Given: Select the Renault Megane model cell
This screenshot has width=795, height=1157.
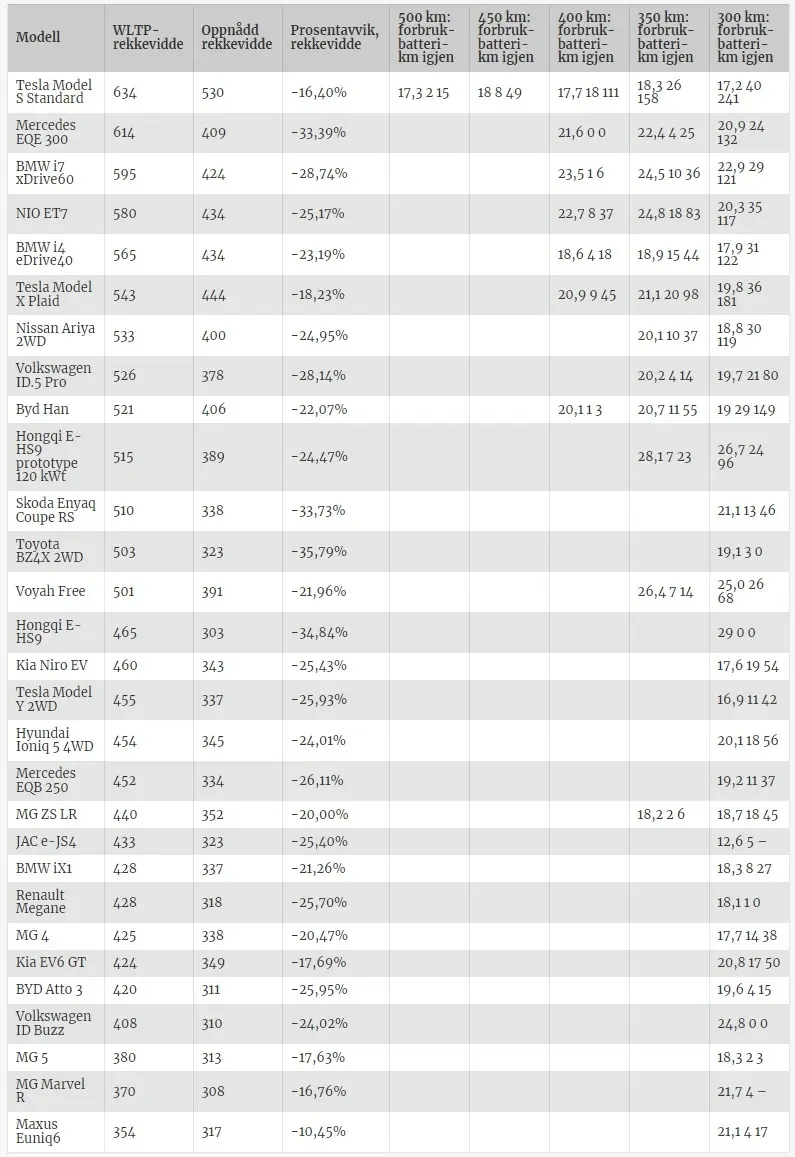Looking at the screenshot, I should (41, 902).
